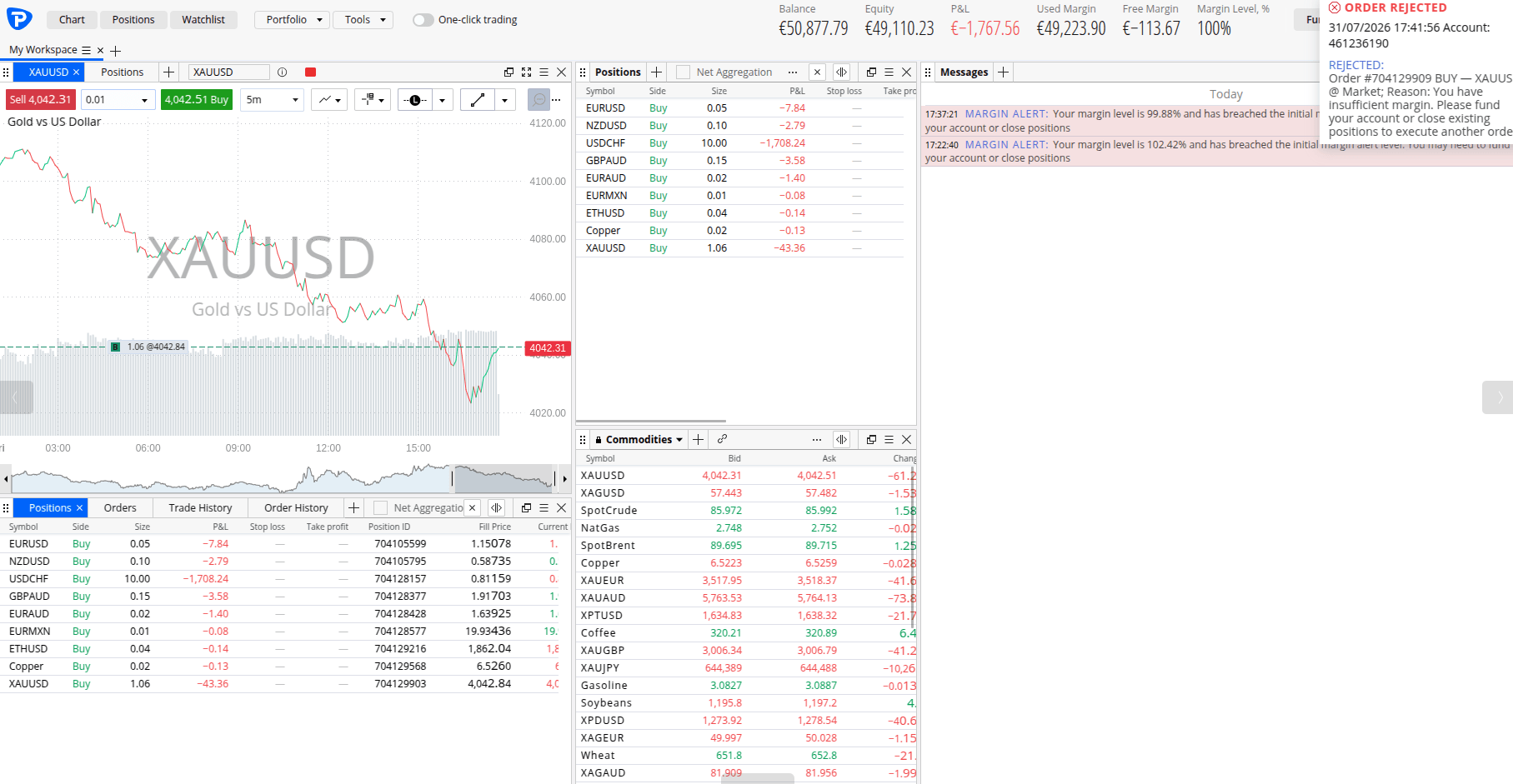
Task: Select bottom panel Positions tab
Action: click(x=50, y=507)
